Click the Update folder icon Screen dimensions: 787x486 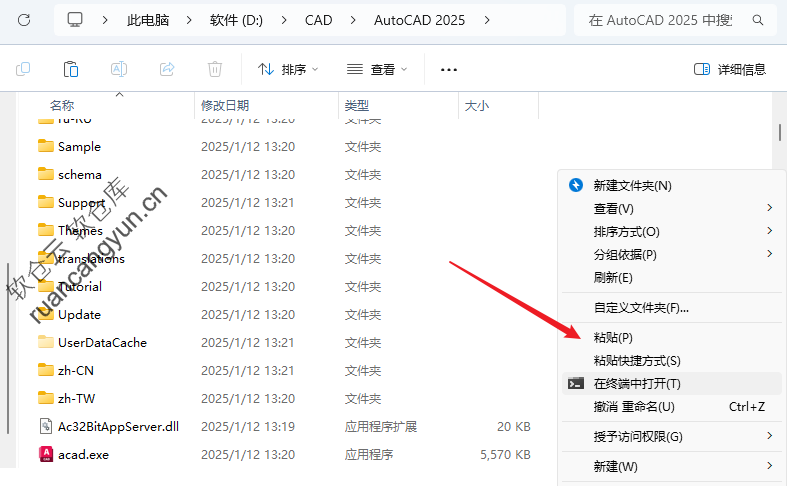click(x=46, y=314)
